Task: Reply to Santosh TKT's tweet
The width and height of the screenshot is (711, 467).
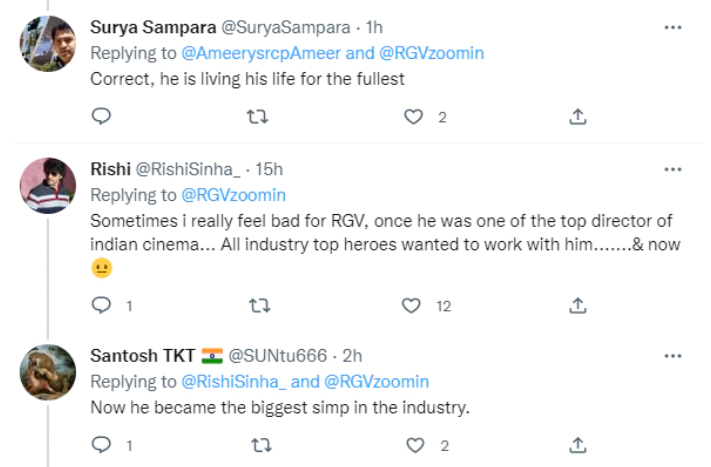Action: 100,444
